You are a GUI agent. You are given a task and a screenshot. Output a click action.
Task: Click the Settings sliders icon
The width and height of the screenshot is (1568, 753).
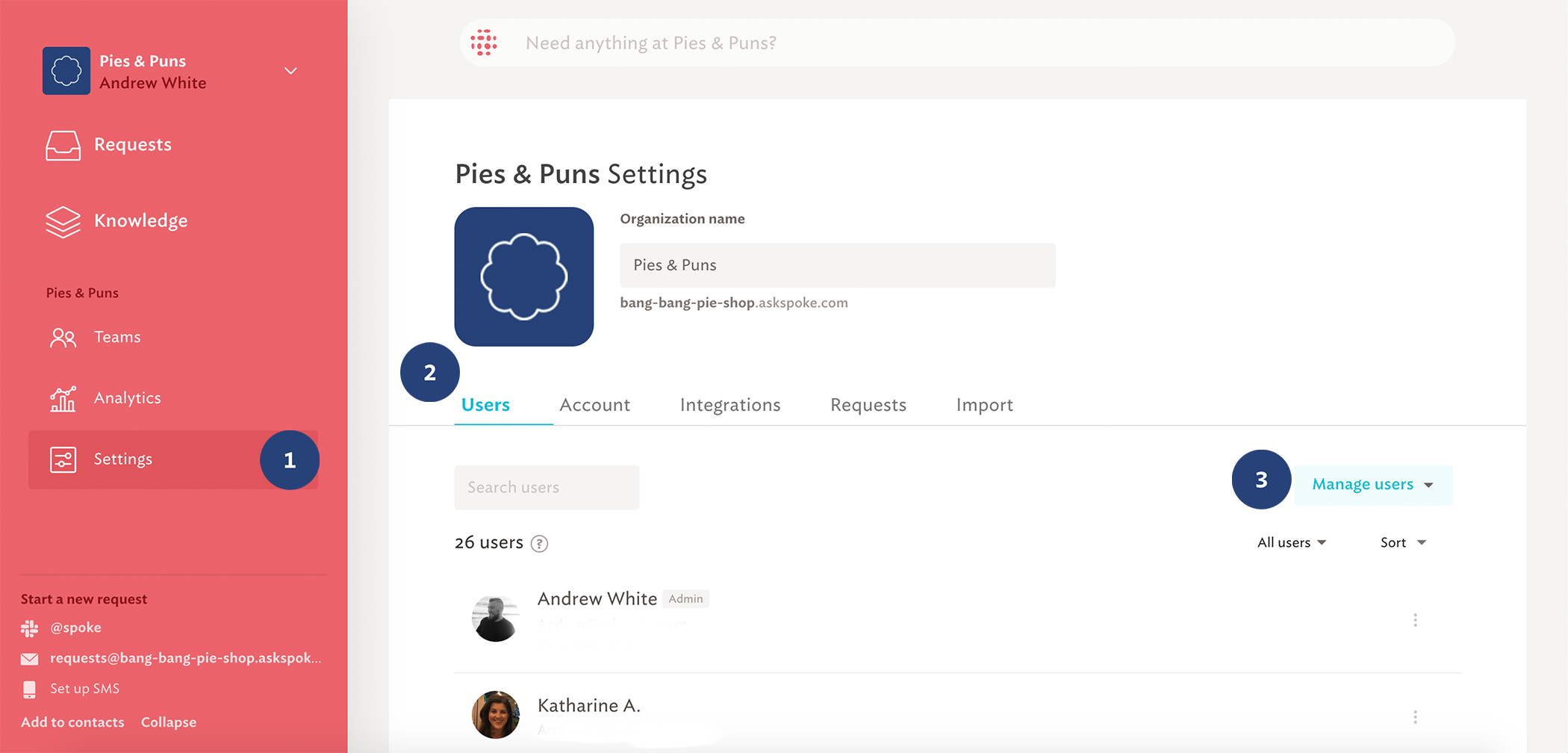(63, 459)
